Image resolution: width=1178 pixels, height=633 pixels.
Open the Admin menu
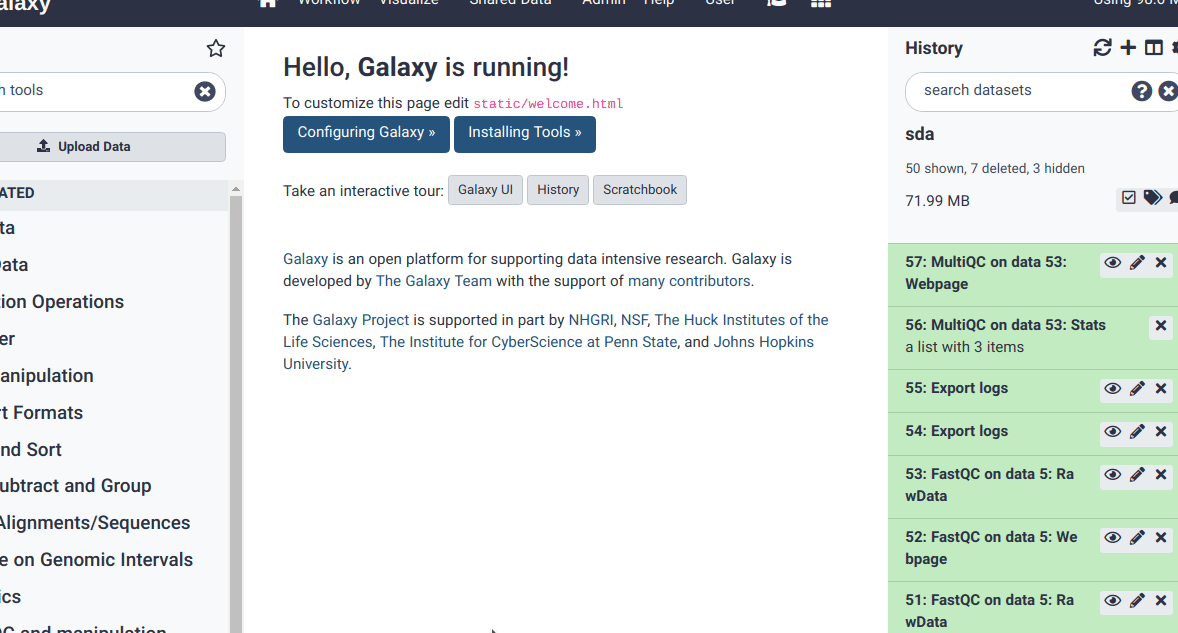coord(603,2)
